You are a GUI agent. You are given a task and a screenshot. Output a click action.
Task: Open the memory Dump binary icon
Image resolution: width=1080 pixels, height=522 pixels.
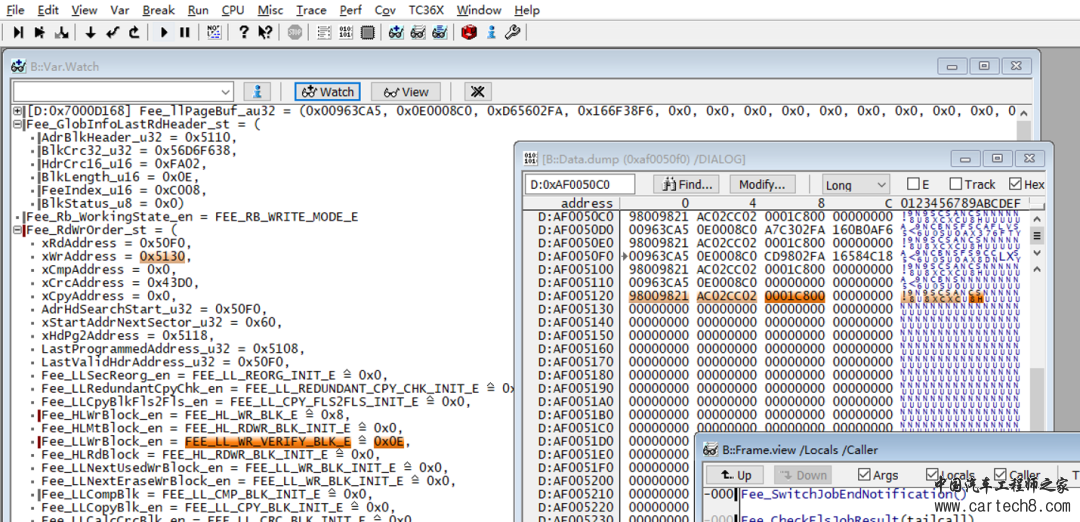[345, 32]
